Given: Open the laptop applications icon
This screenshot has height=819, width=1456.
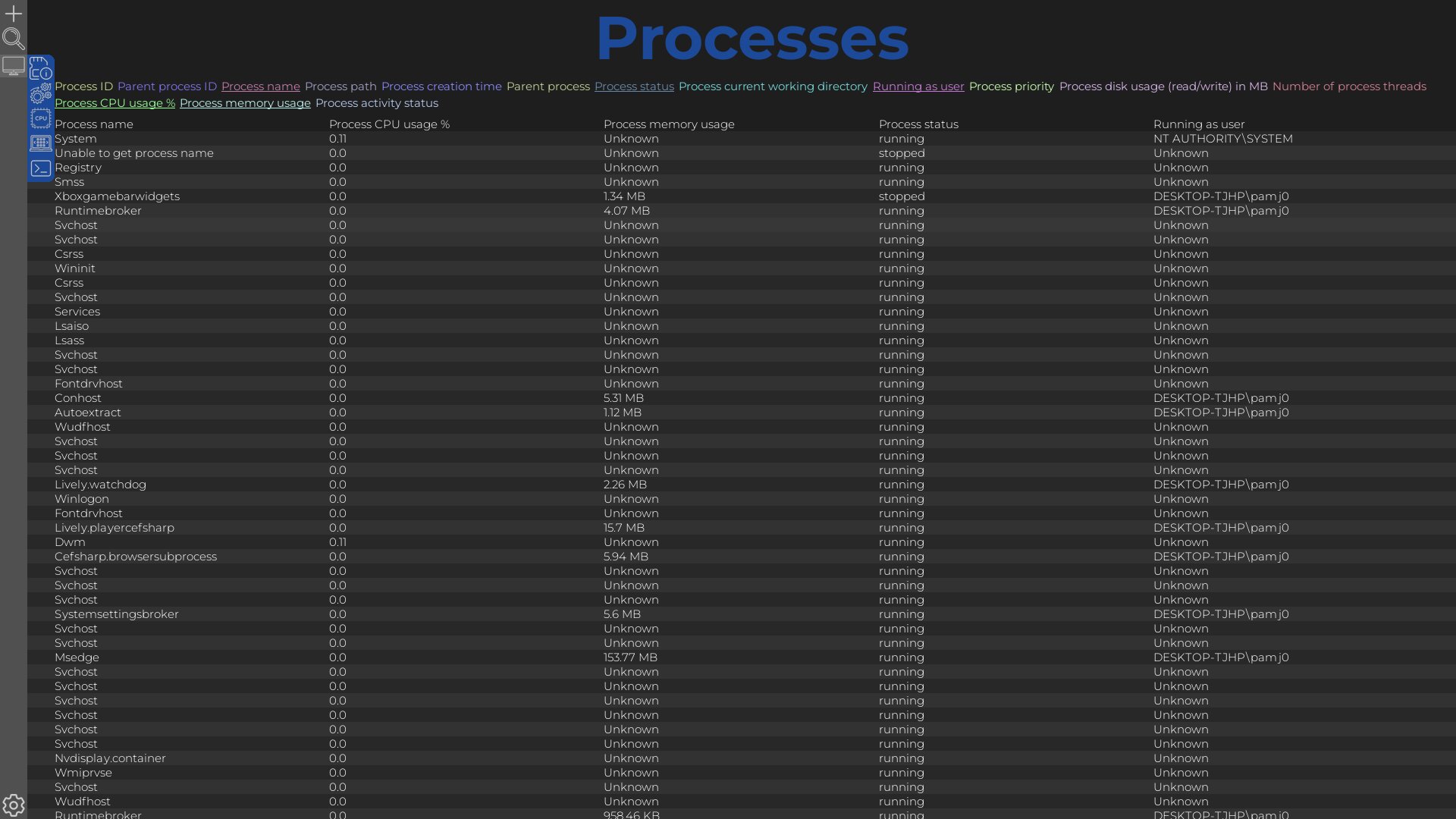Looking at the screenshot, I should pyautogui.click(x=41, y=143).
